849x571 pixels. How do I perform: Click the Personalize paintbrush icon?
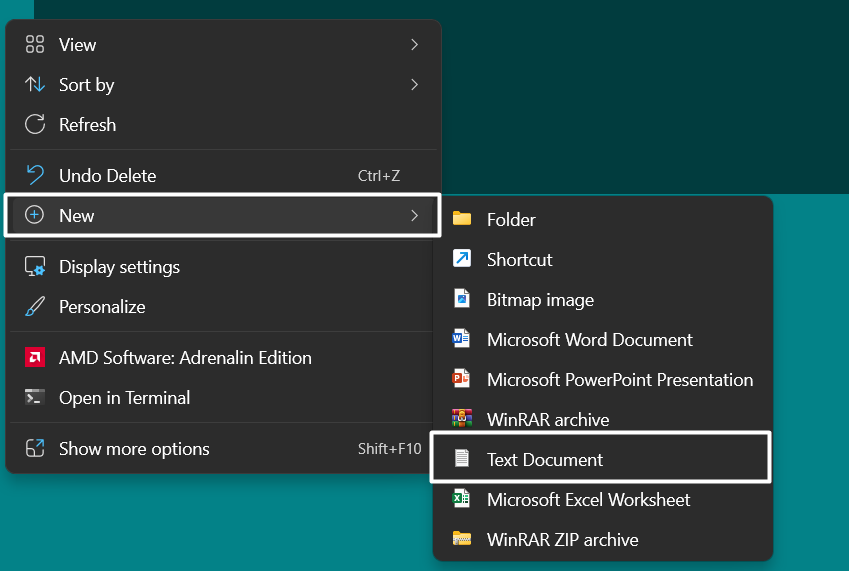coord(35,307)
